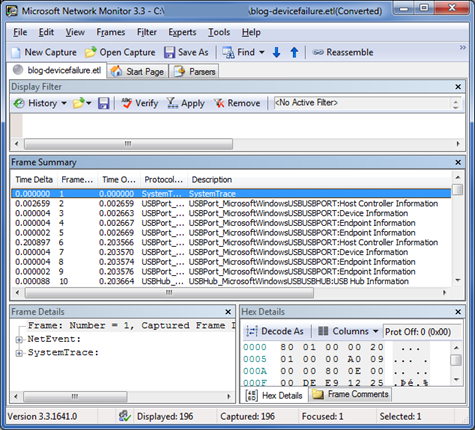This screenshot has height=430, width=475.
Task: Jump to next frame with down arrow
Action: [x=276, y=52]
